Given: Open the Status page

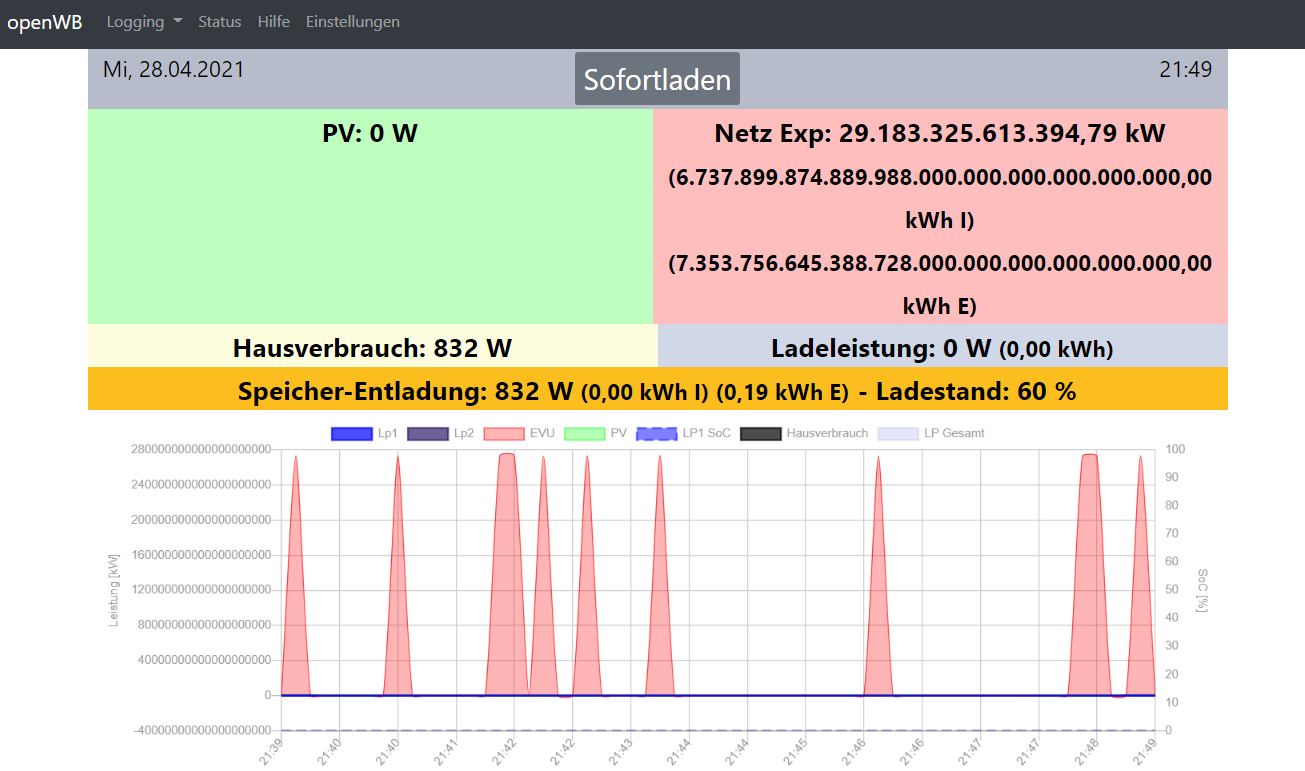Looking at the screenshot, I should (220, 22).
